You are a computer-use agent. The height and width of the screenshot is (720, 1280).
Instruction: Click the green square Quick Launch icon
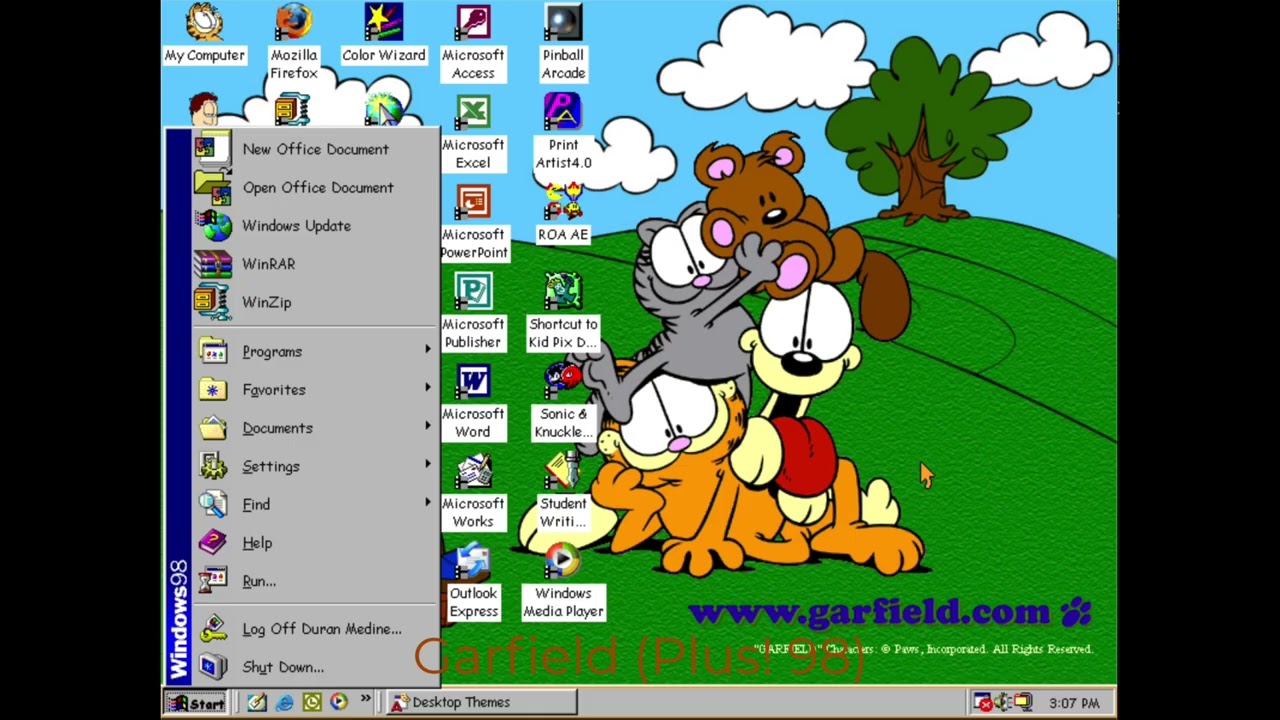pyautogui.click(x=311, y=703)
